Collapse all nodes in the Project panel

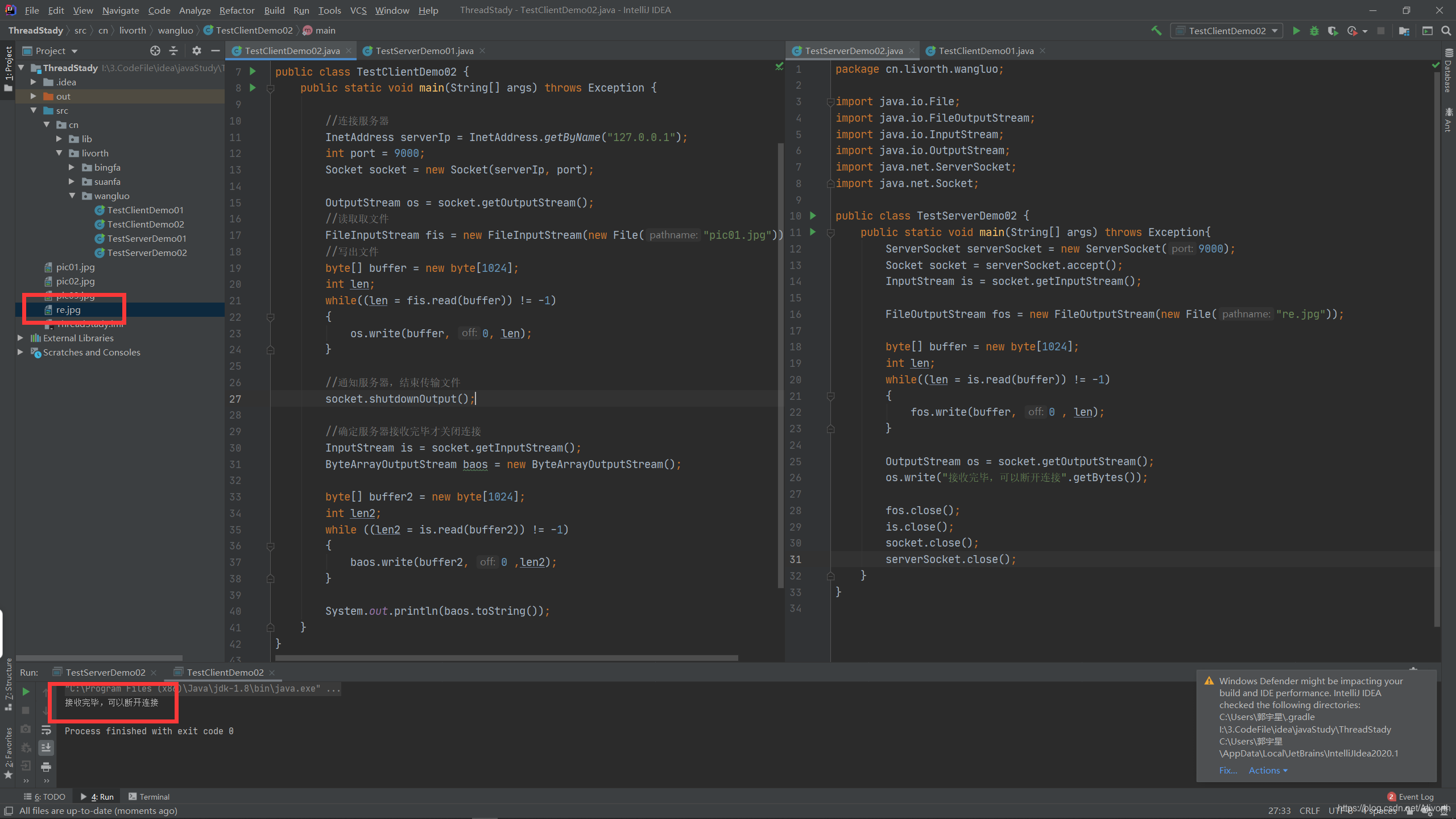(173, 51)
